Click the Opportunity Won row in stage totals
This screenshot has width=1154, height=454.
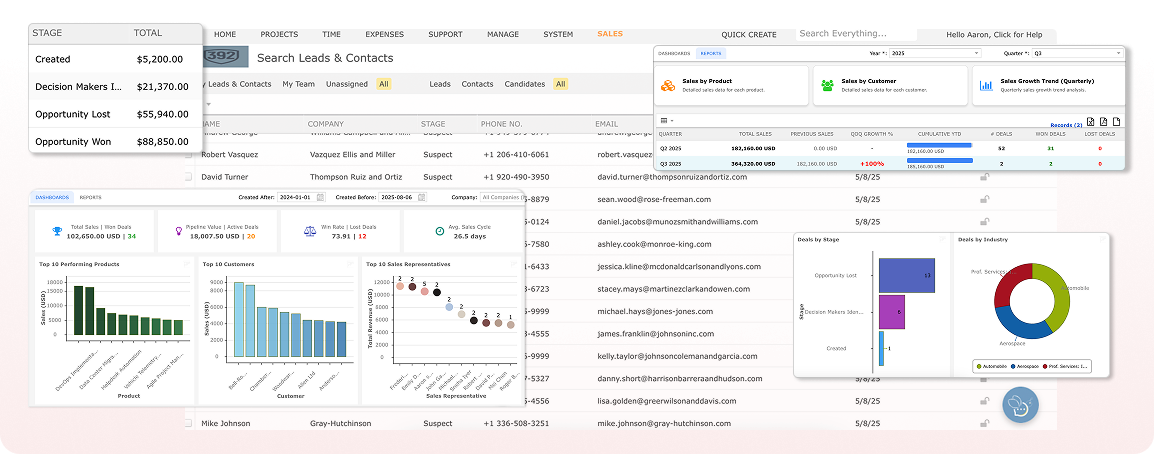[116, 141]
